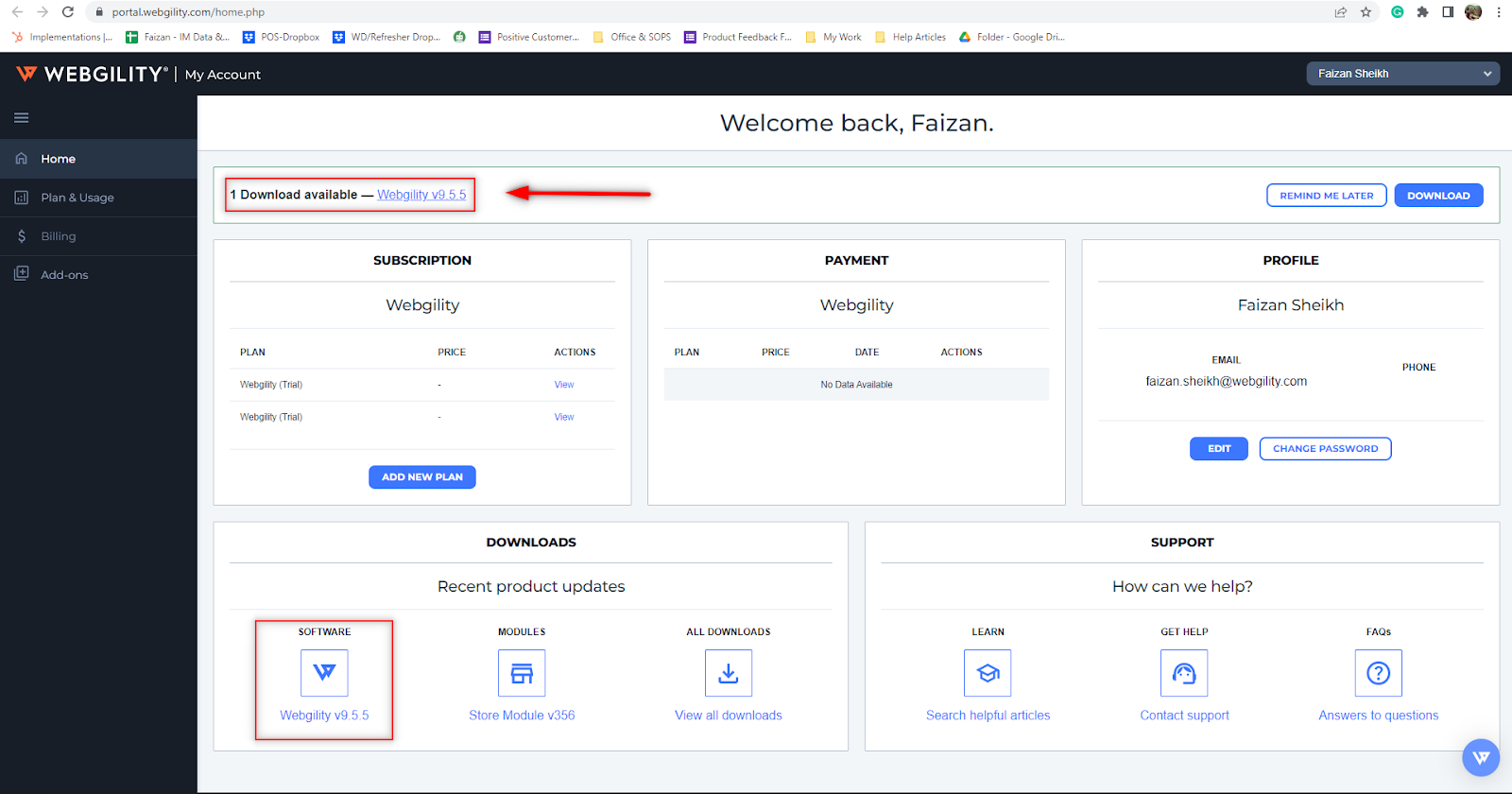Image resolution: width=1512 pixels, height=794 pixels.
Task: Open the POS-Dropbox bookmark
Action: 281,37
